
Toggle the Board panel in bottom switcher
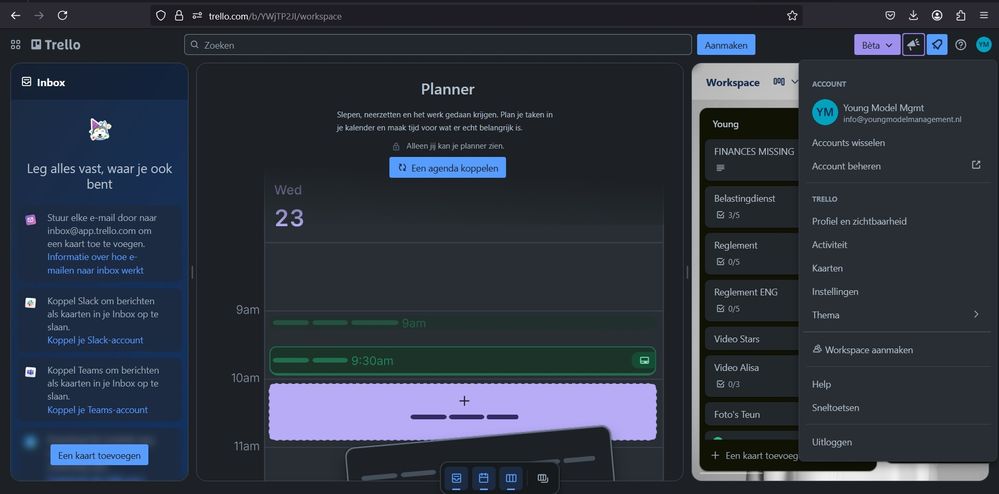tap(511, 478)
